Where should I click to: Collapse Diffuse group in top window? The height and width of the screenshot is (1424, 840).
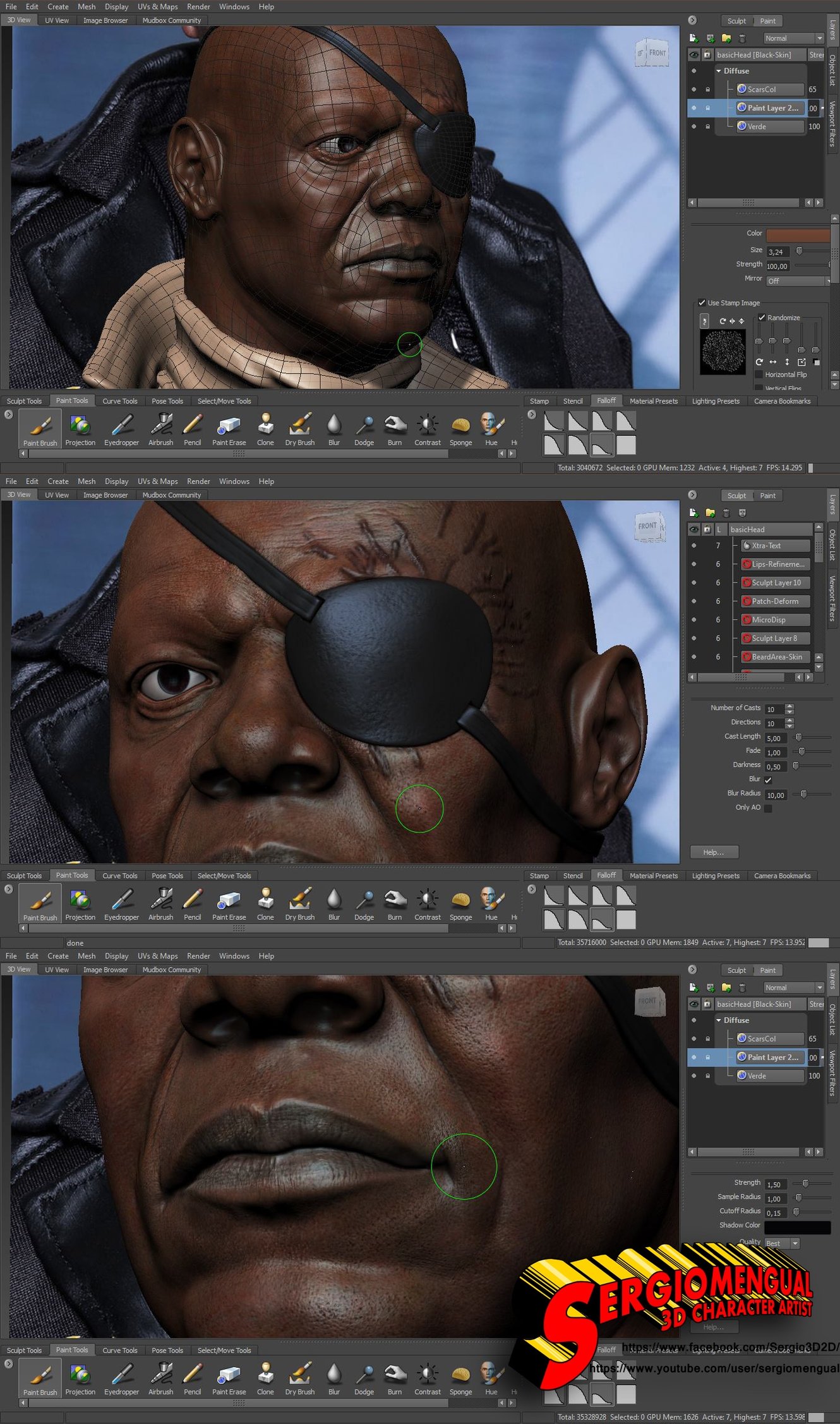(x=719, y=71)
